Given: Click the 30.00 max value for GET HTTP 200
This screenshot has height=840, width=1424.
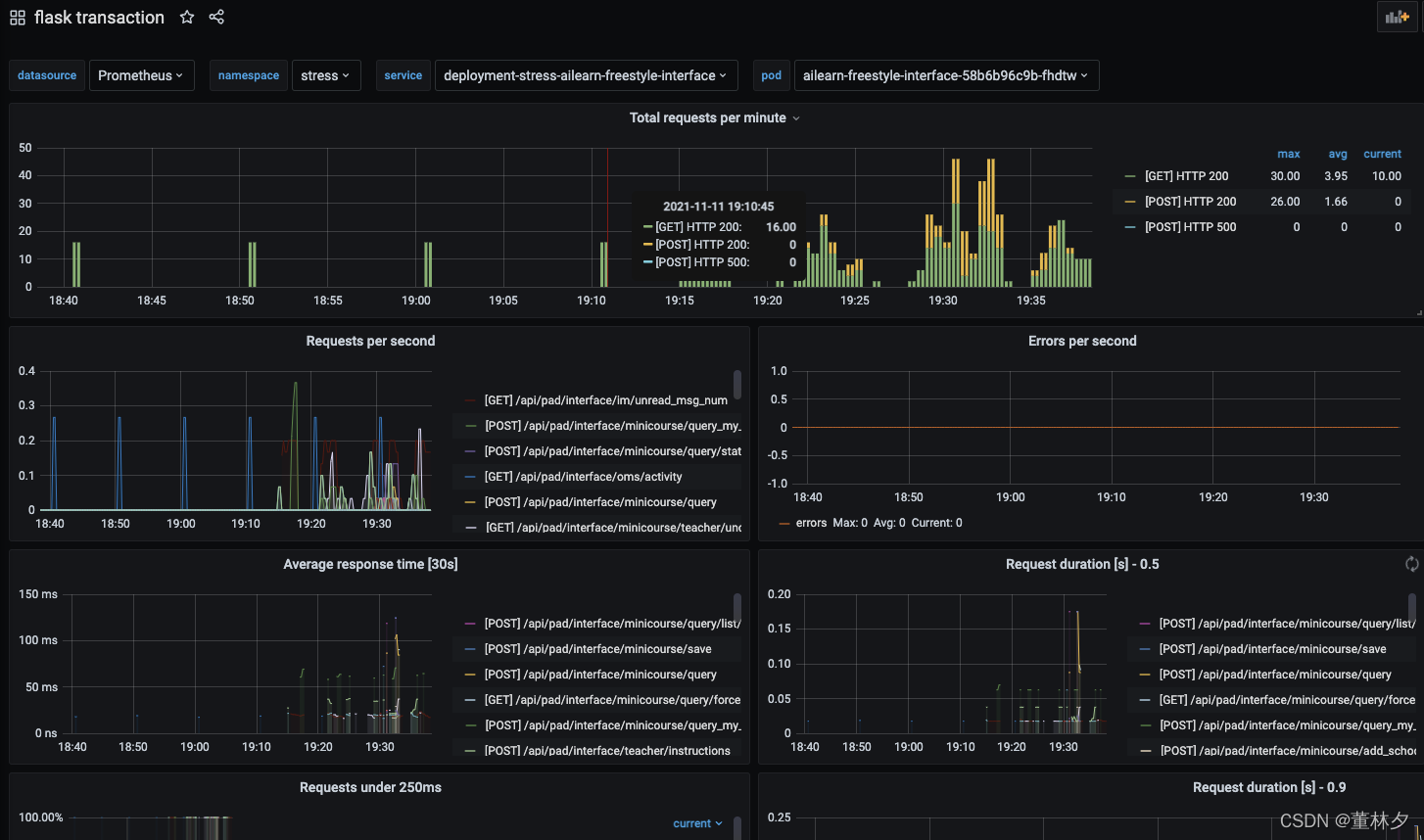Looking at the screenshot, I should pos(1286,176).
